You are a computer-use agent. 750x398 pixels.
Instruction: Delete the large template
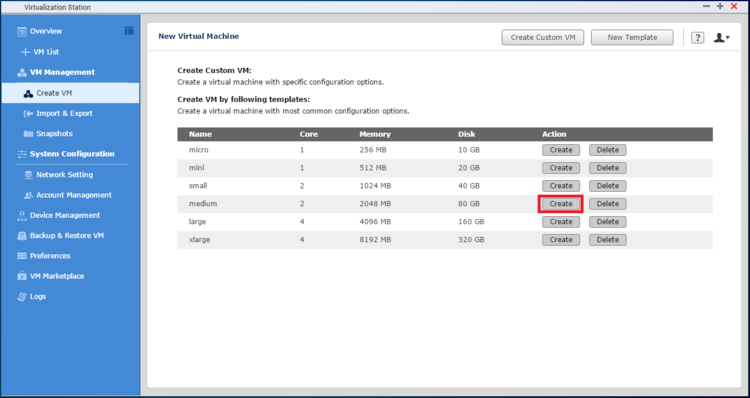(x=607, y=221)
